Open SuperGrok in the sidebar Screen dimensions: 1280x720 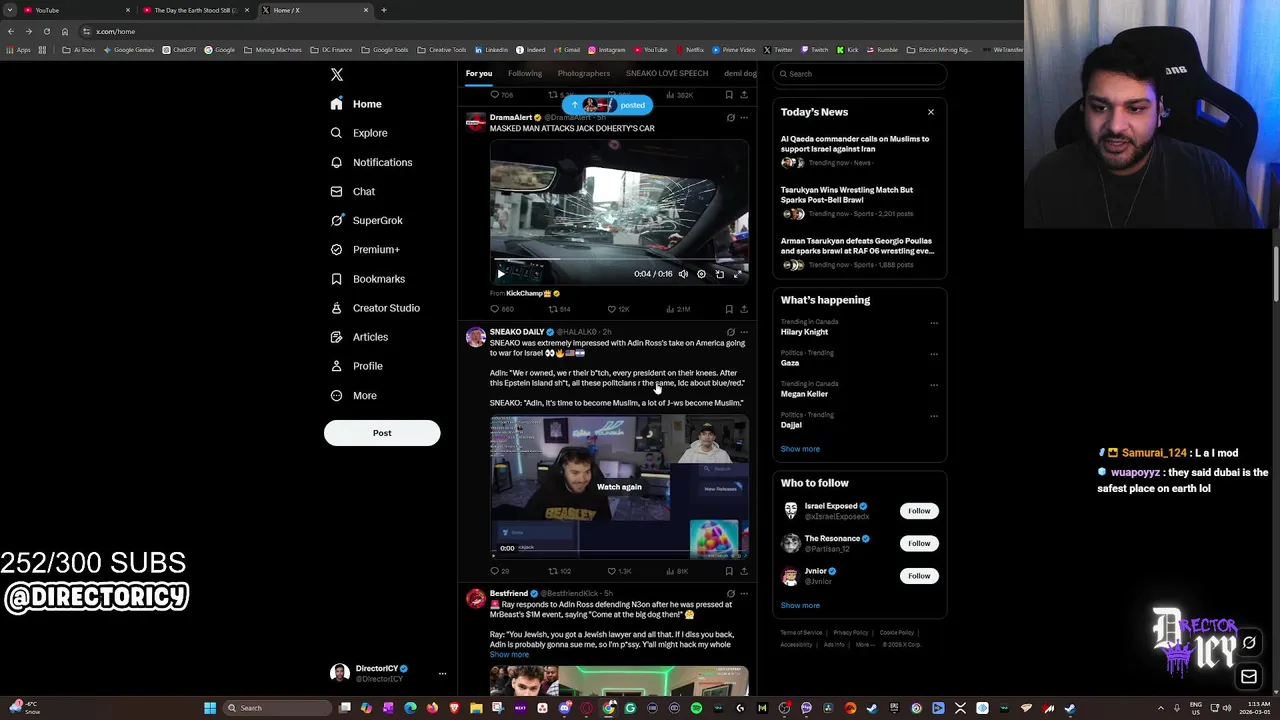[x=366, y=220]
